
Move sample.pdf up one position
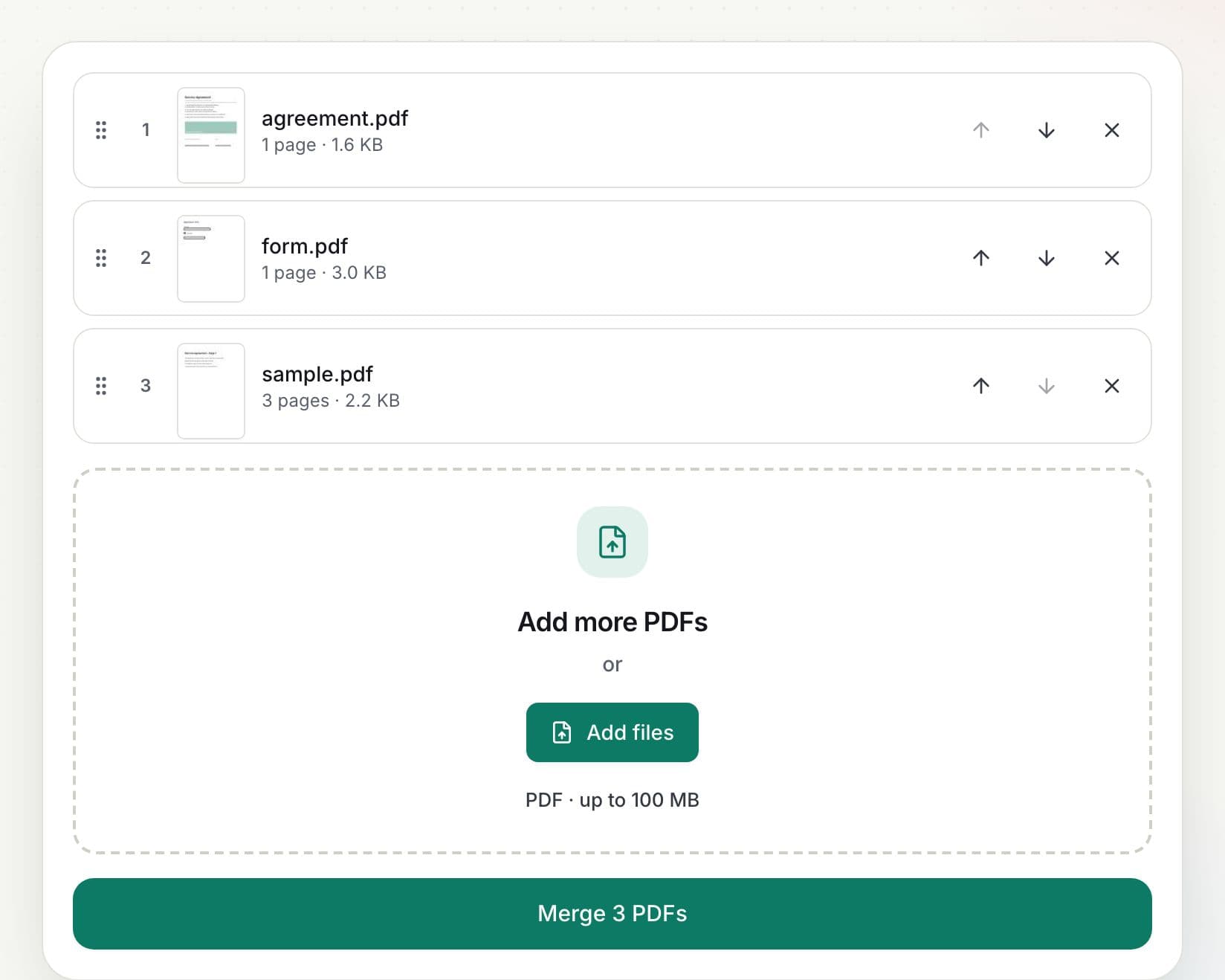(981, 386)
